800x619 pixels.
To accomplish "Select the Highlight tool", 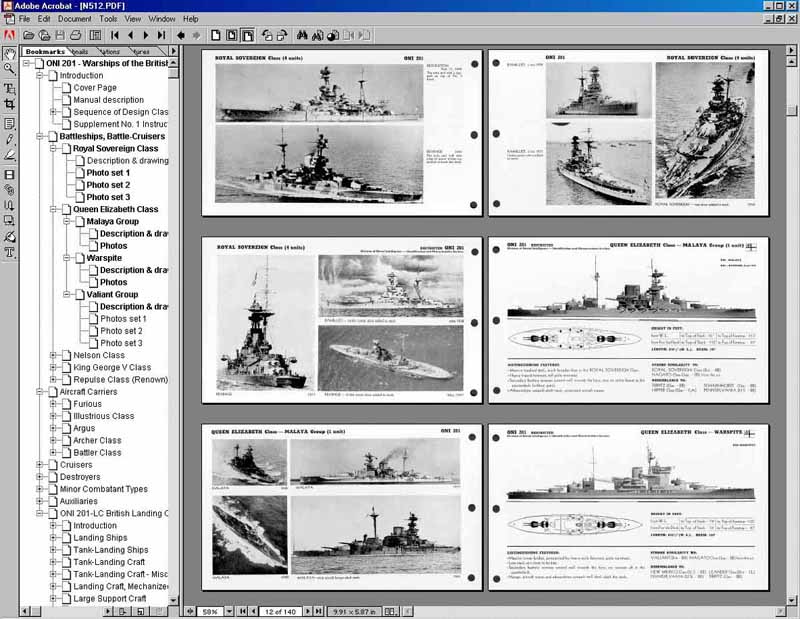I will point(9,155).
